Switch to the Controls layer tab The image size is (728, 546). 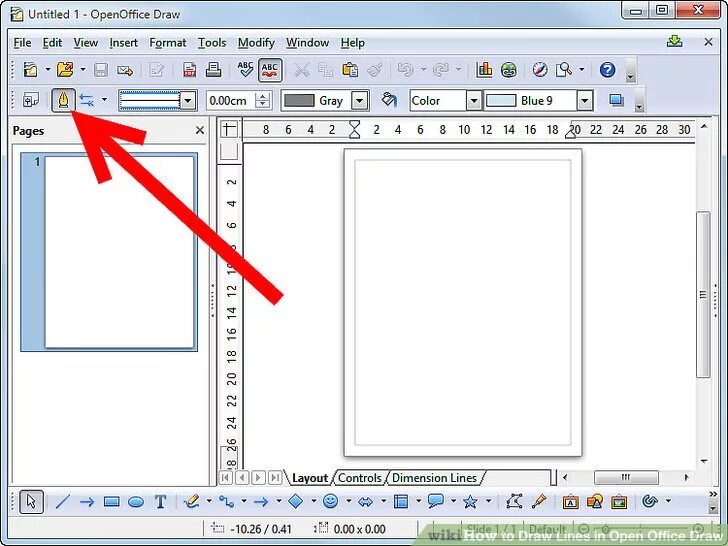coord(359,478)
